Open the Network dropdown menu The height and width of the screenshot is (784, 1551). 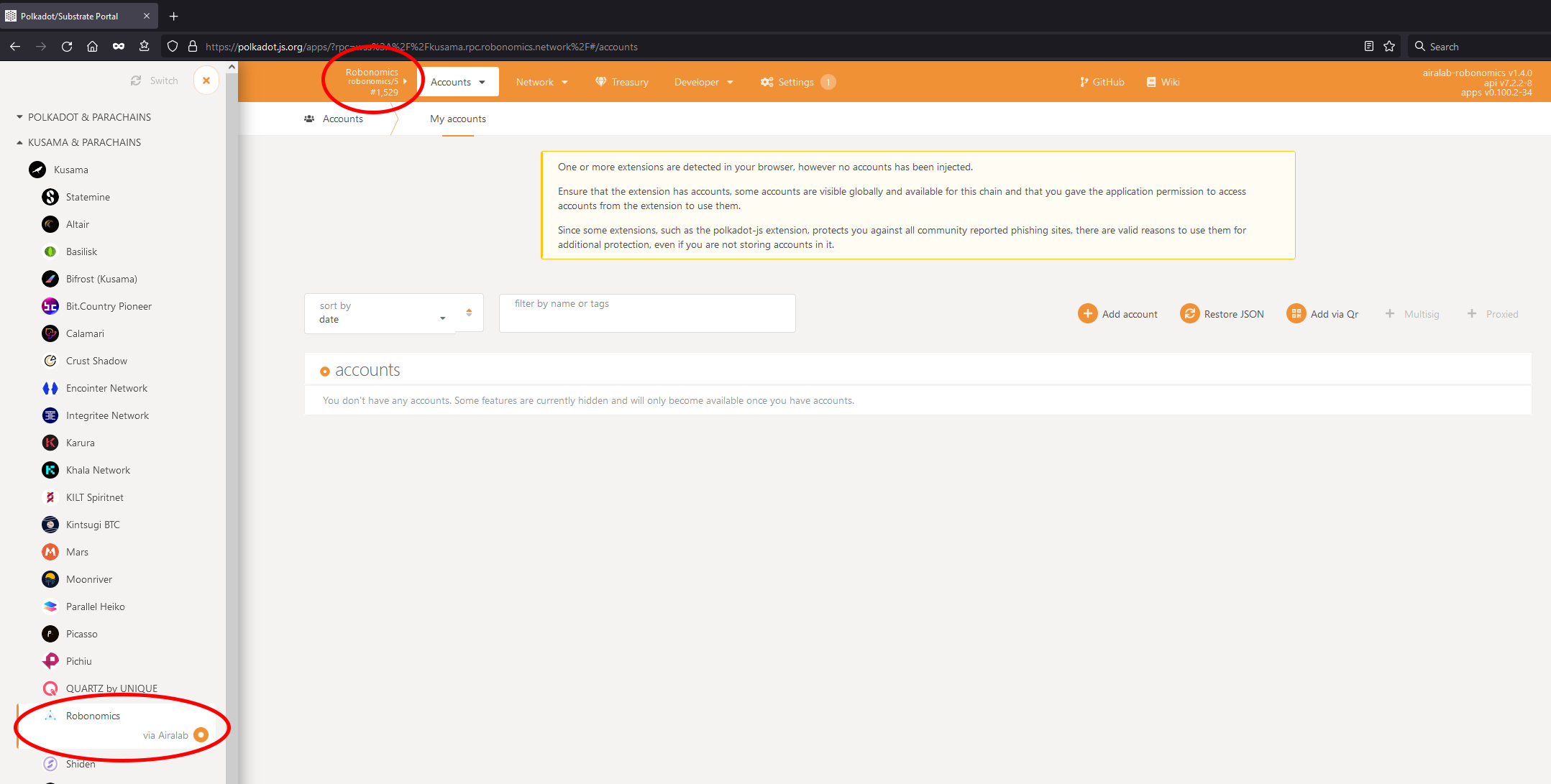(542, 82)
